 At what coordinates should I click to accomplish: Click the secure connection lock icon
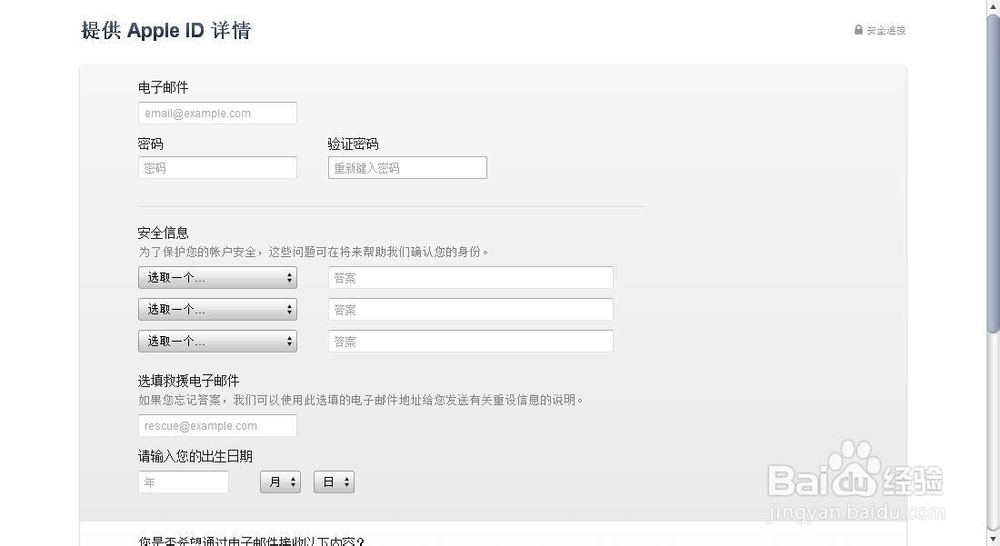pos(858,29)
